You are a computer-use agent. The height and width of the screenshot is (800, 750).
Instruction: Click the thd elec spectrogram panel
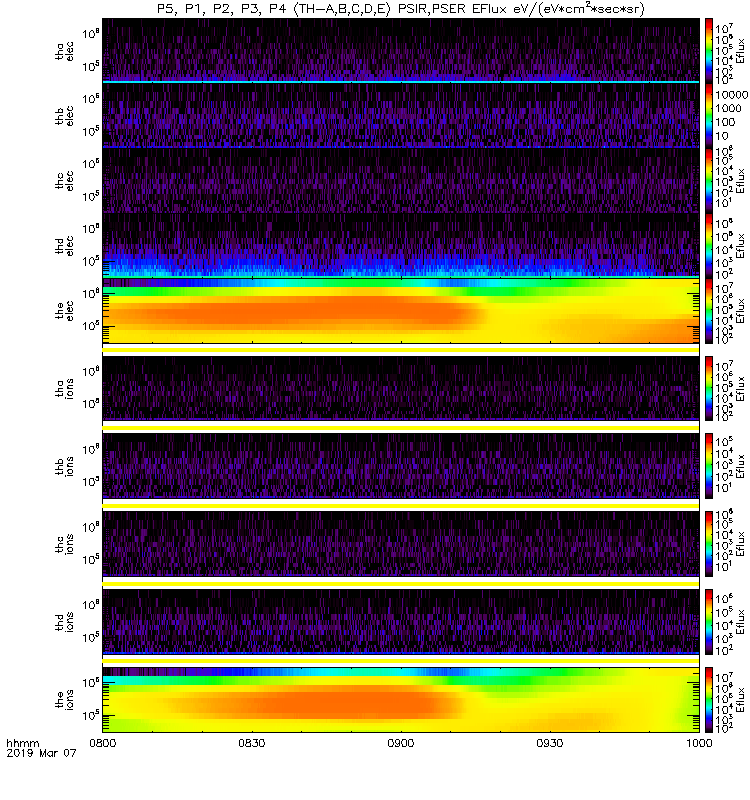click(401, 245)
